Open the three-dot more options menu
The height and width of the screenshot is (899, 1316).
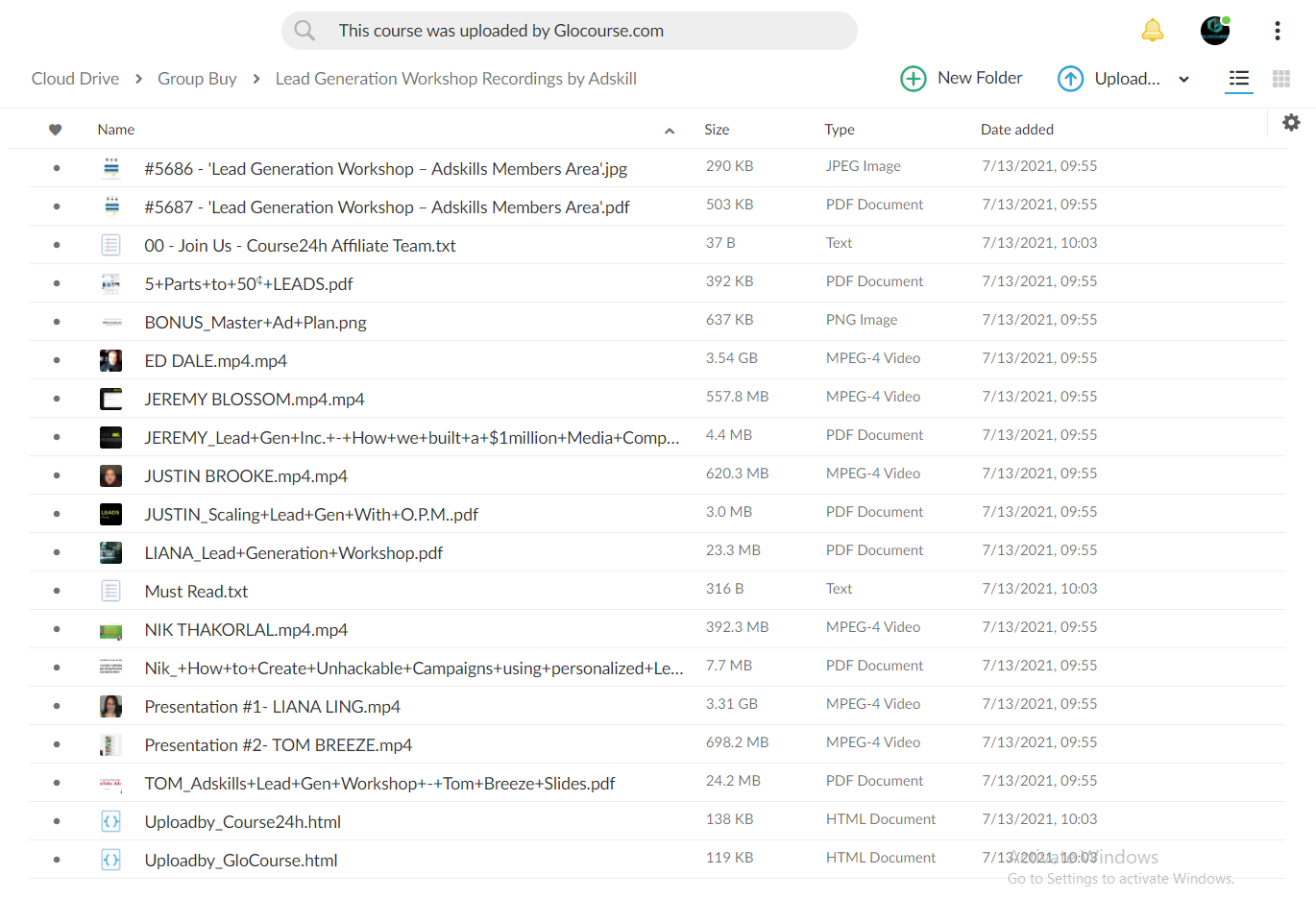(x=1278, y=31)
